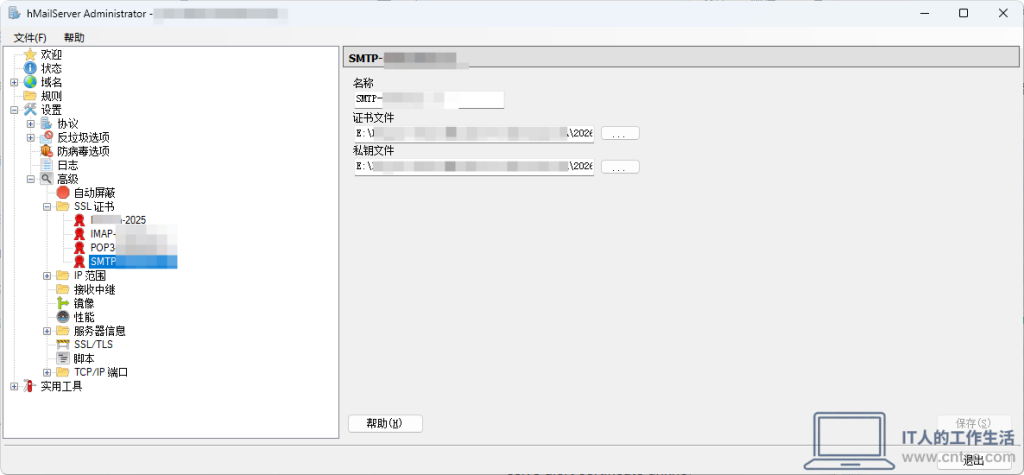
Task: Expand the 实用工具 tree node
Action: (14, 386)
